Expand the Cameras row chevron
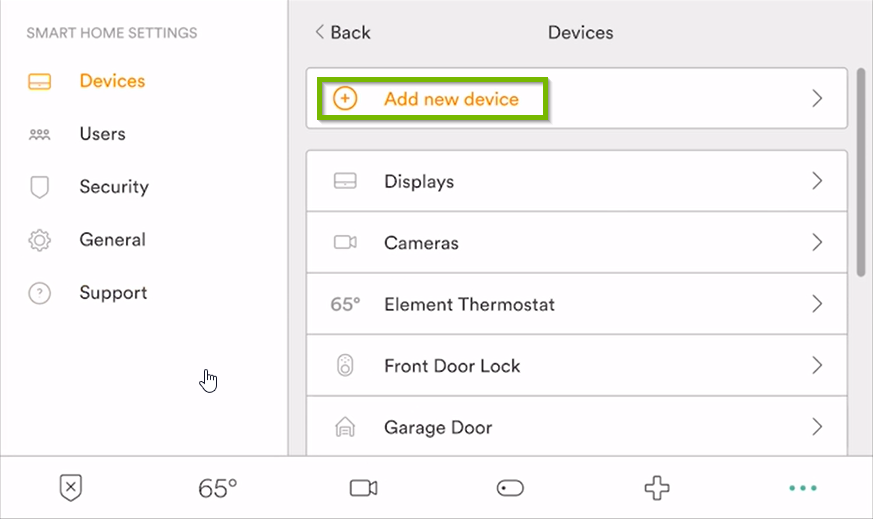873x519 pixels. (817, 242)
